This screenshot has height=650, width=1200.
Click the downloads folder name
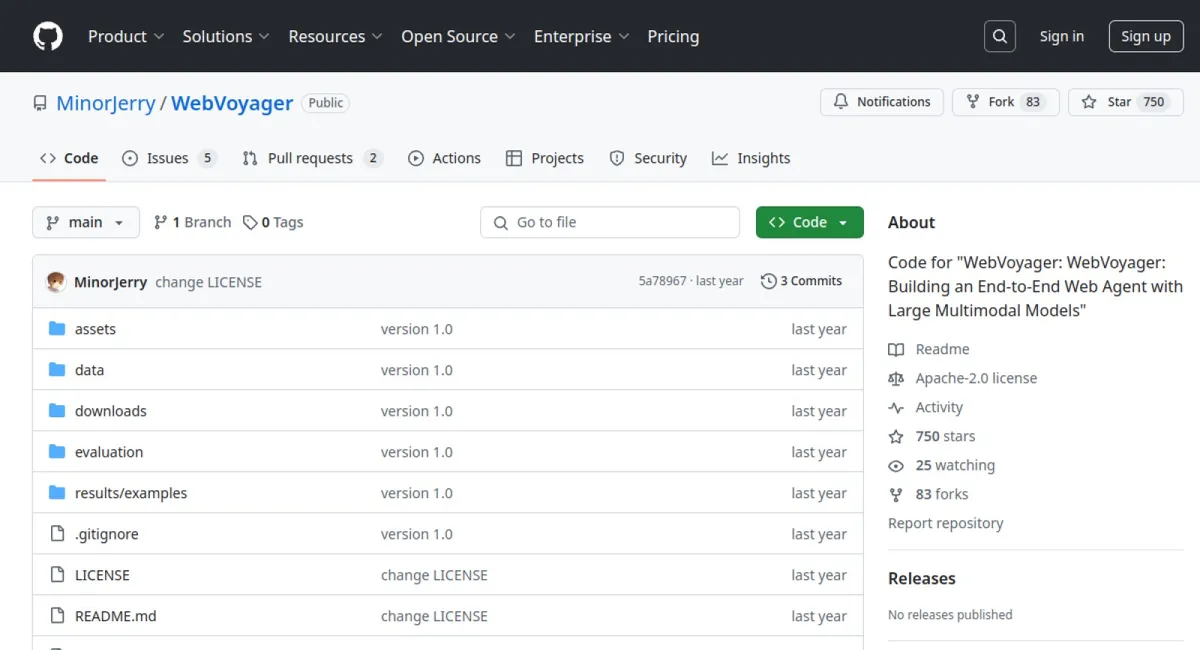point(111,411)
